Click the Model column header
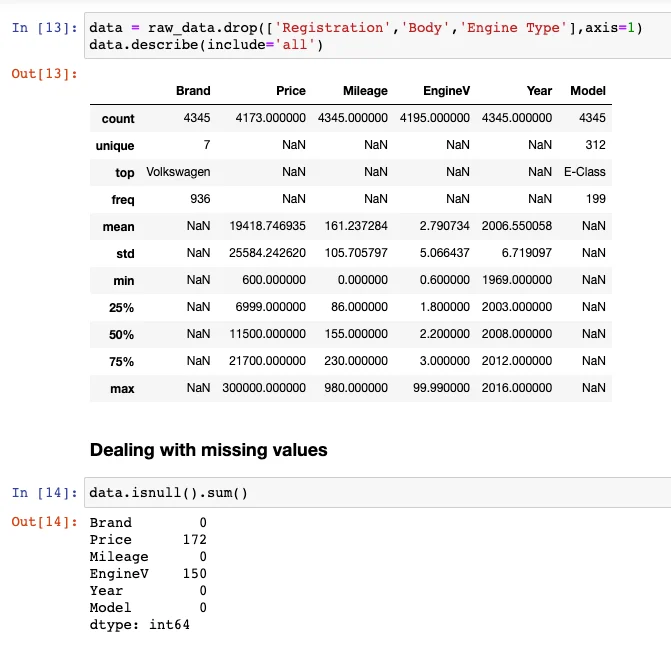The height and width of the screenshot is (645, 671). [588, 91]
